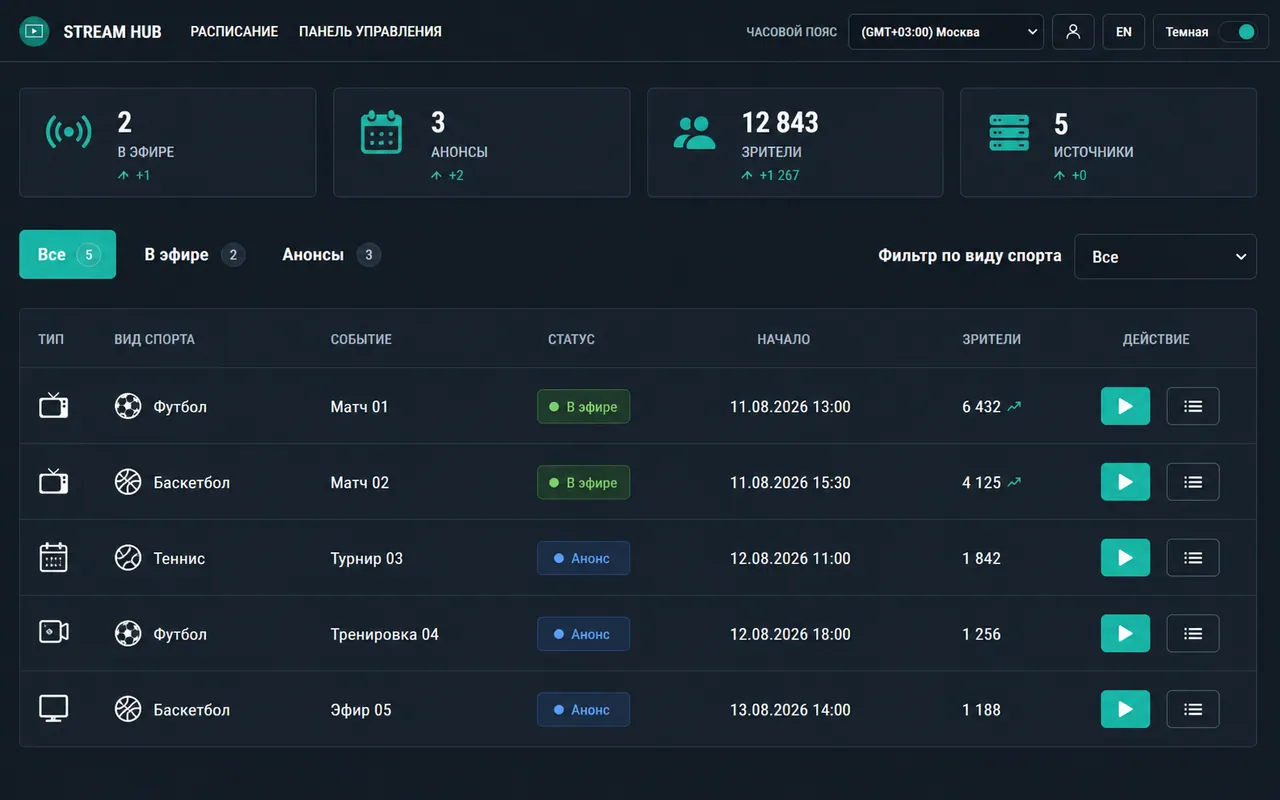Click the tennis ball icon
This screenshot has height=800, width=1280.
[128, 557]
